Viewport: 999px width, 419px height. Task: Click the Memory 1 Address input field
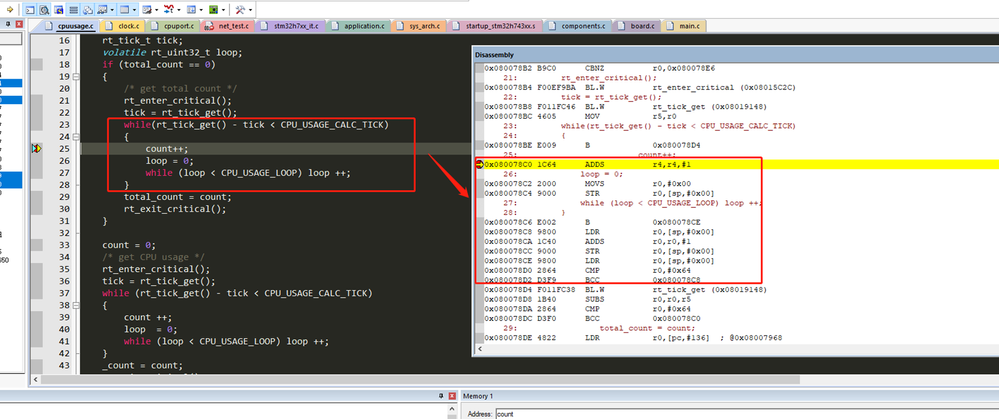745,414
